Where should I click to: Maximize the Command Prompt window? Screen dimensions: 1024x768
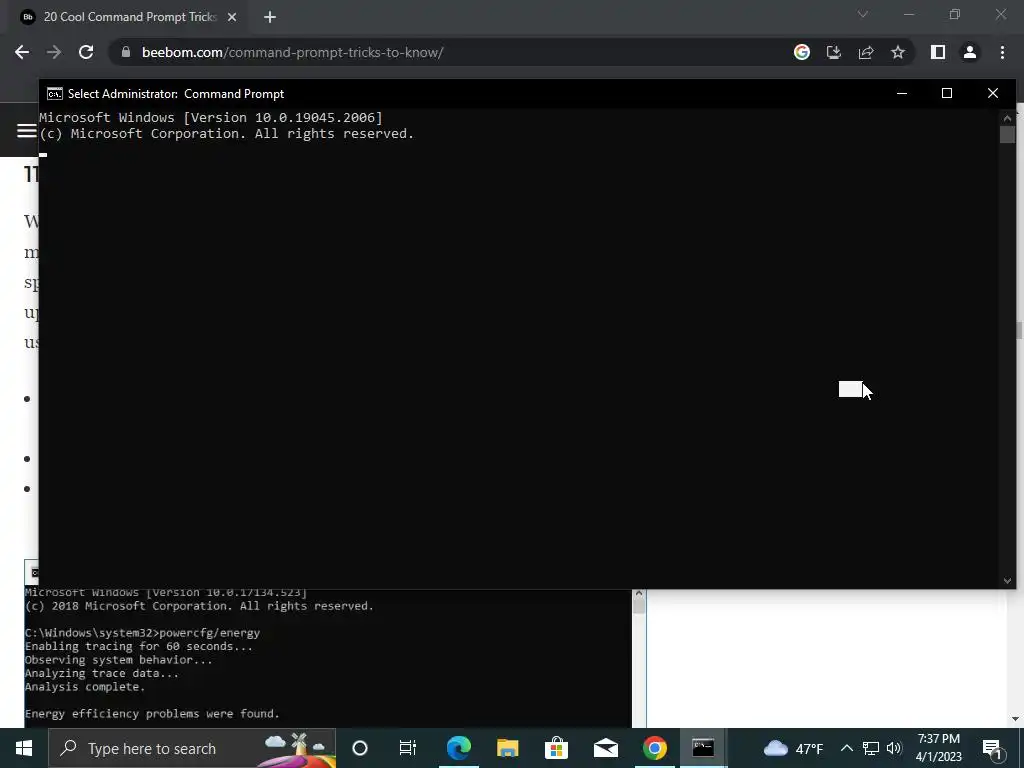click(x=947, y=93)
